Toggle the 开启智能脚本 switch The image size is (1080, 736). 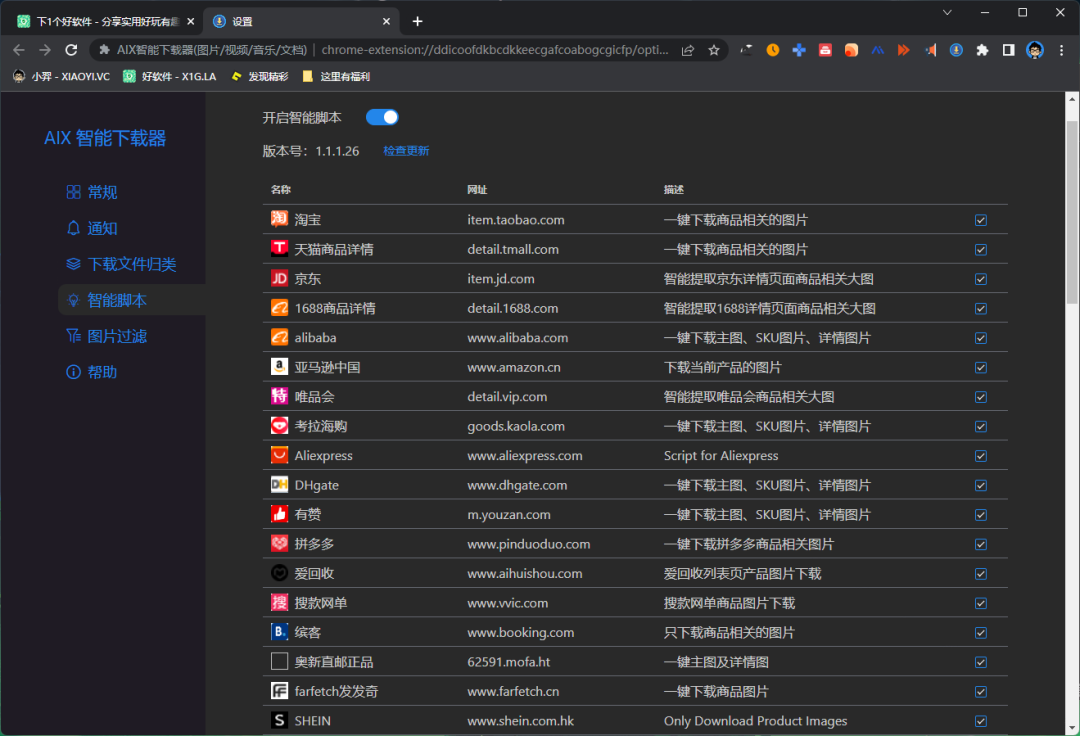tap(382, 117)
